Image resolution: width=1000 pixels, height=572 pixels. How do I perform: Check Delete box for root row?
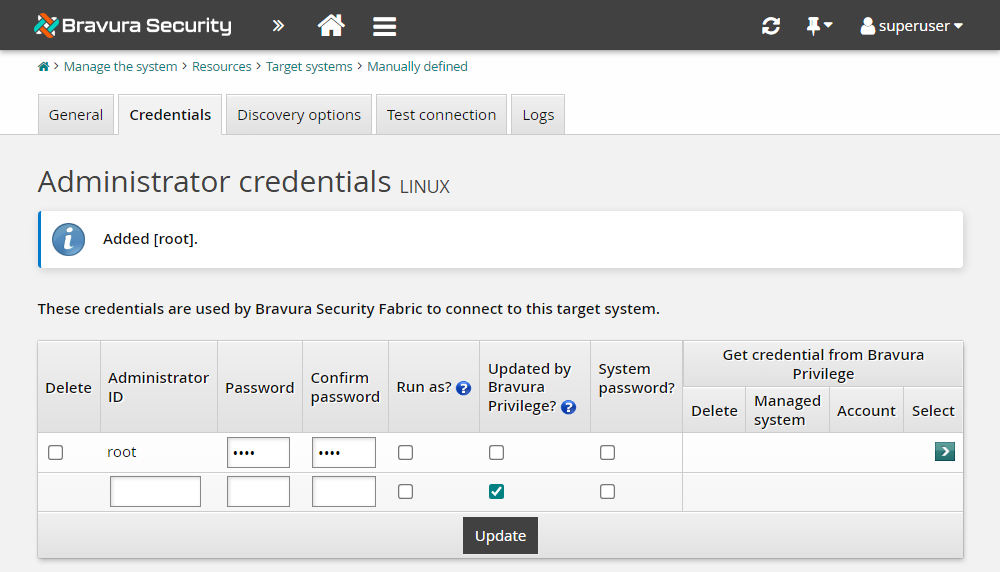tap(55, 452)
